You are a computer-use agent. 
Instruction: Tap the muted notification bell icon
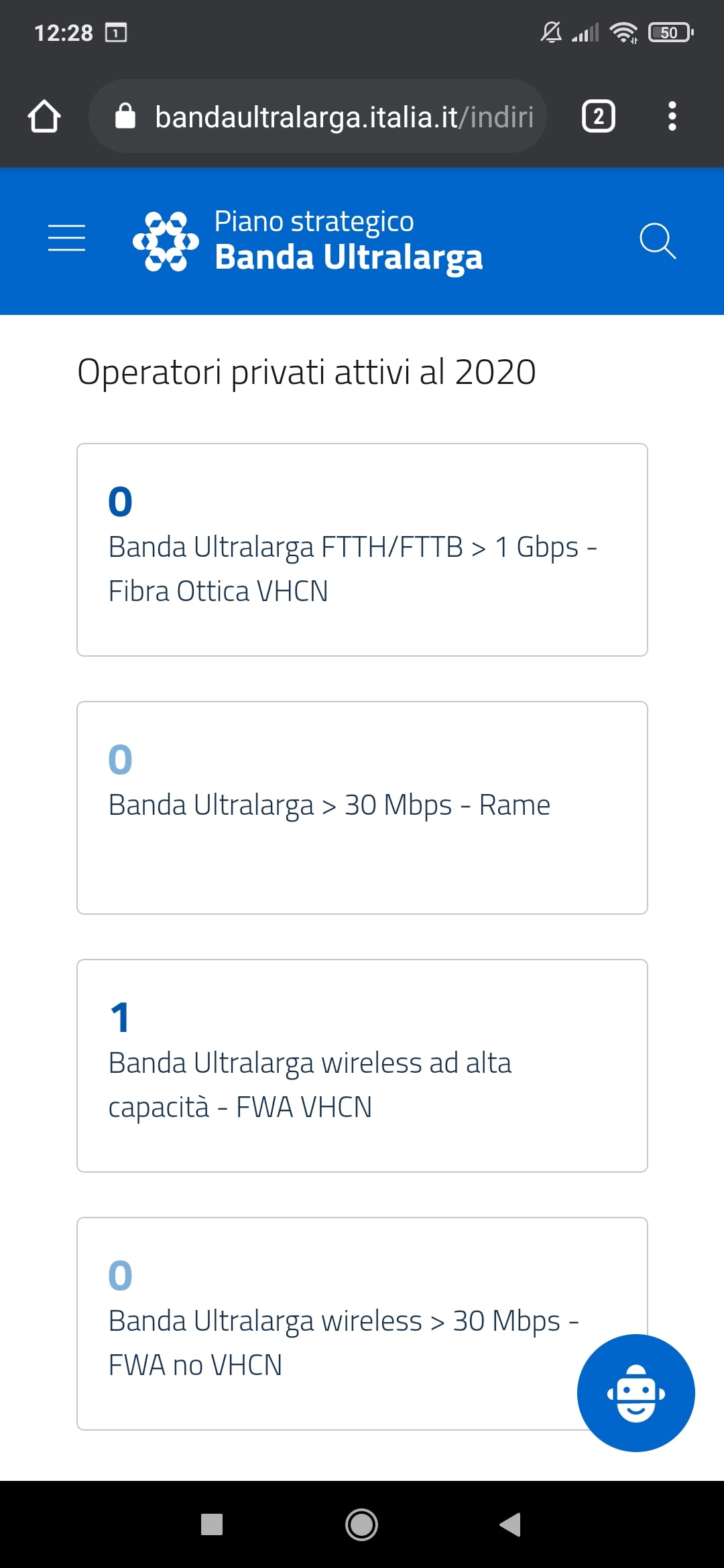coord(551,32)
